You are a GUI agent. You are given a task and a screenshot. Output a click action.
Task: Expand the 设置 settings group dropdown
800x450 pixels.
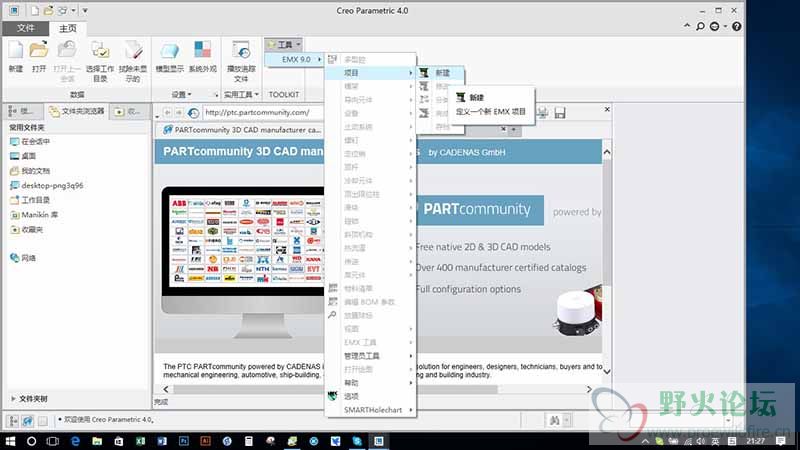(x=181, y=94)
